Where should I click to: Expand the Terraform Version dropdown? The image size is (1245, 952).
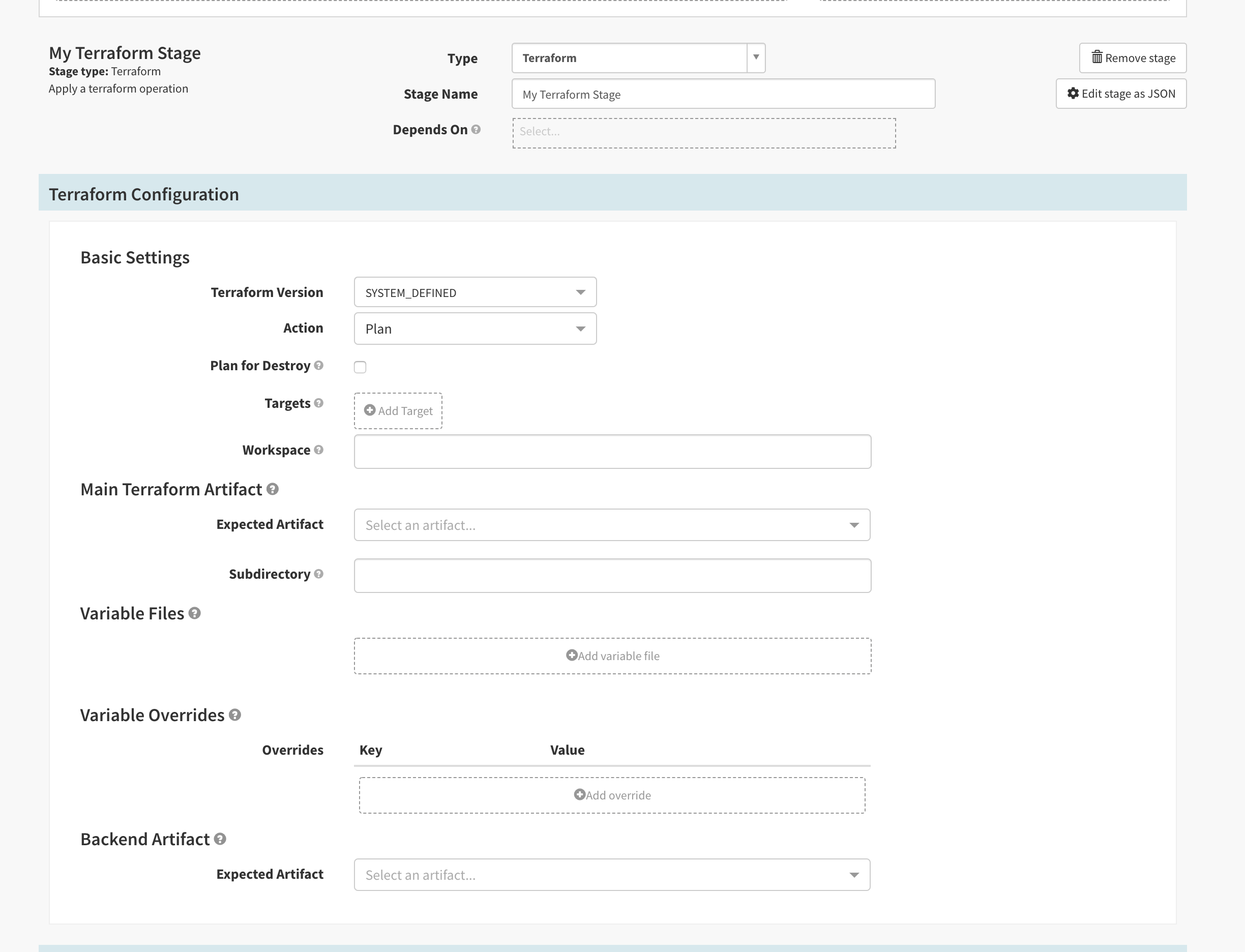475,292
